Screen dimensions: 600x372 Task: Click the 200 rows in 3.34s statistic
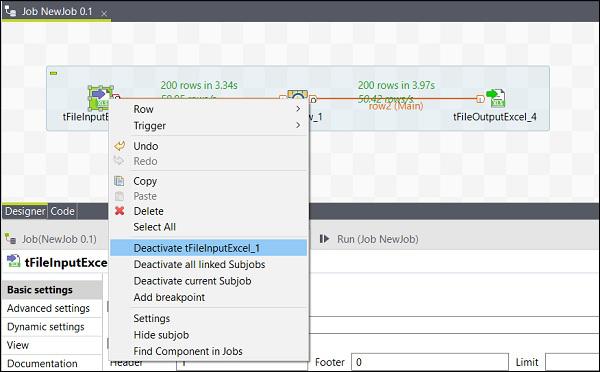(199, 85)
